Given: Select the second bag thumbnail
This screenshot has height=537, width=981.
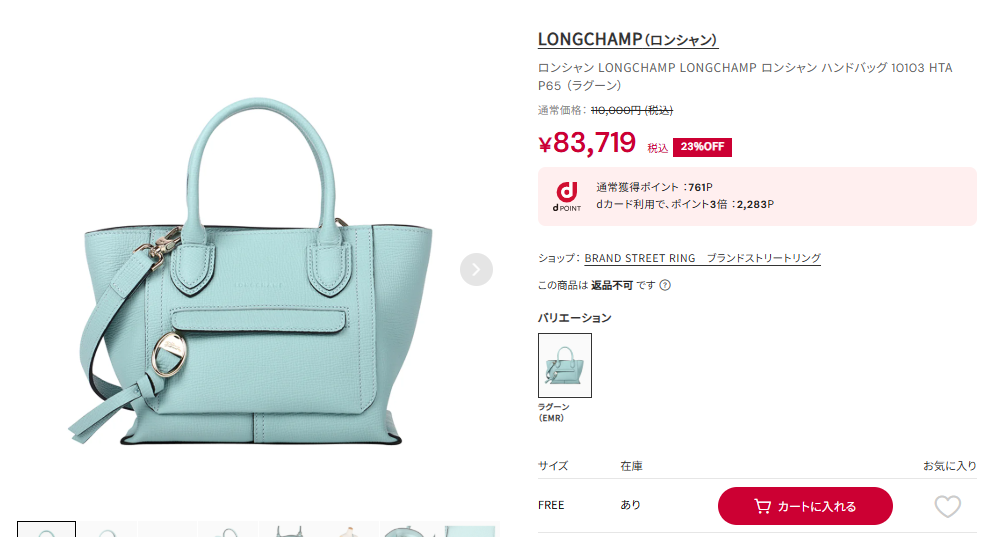Looking at the screenshot, I should coord(107,529).
